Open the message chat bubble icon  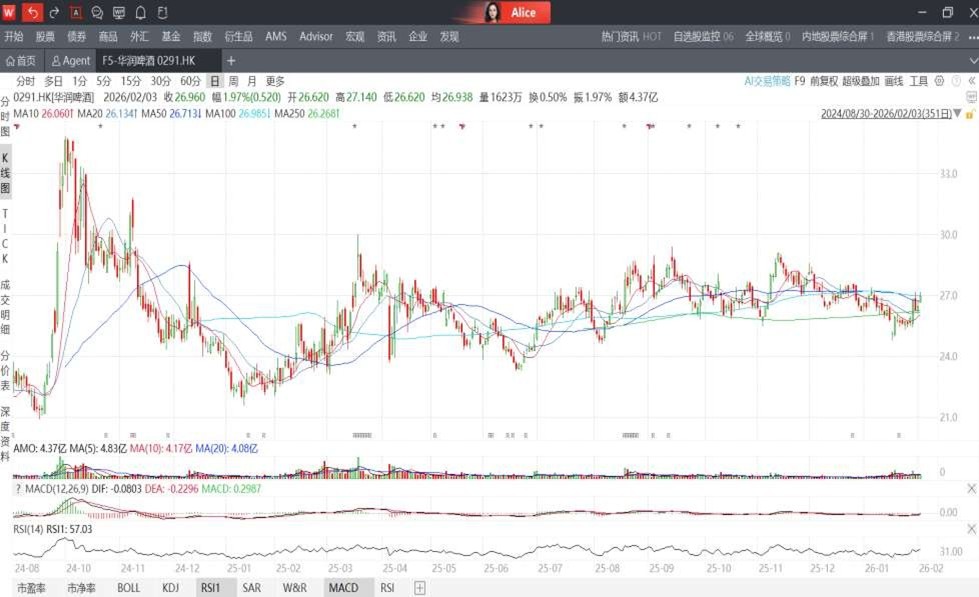pyautogui.click(x=97, y=12)
